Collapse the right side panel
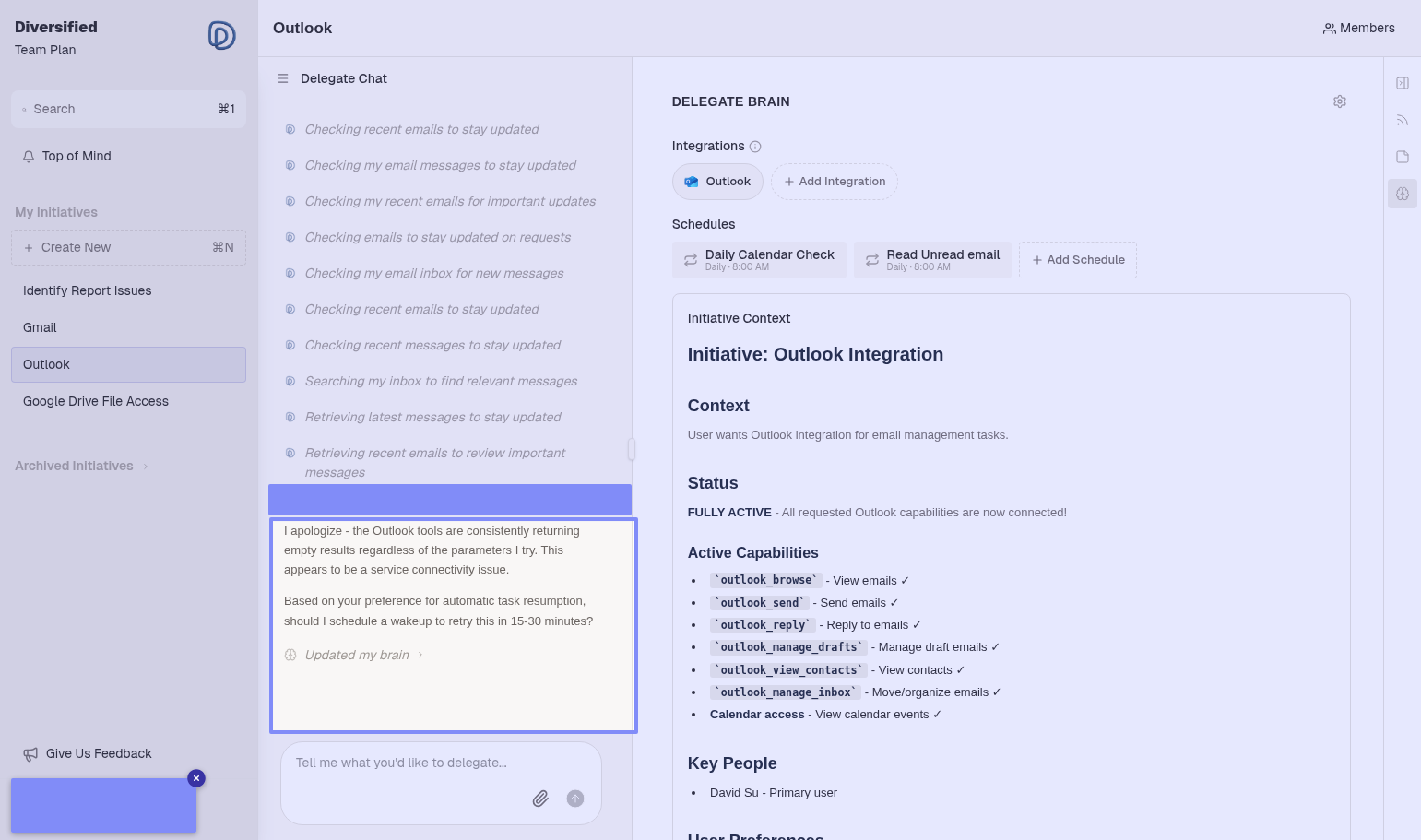 click(x=1402, y=83)
